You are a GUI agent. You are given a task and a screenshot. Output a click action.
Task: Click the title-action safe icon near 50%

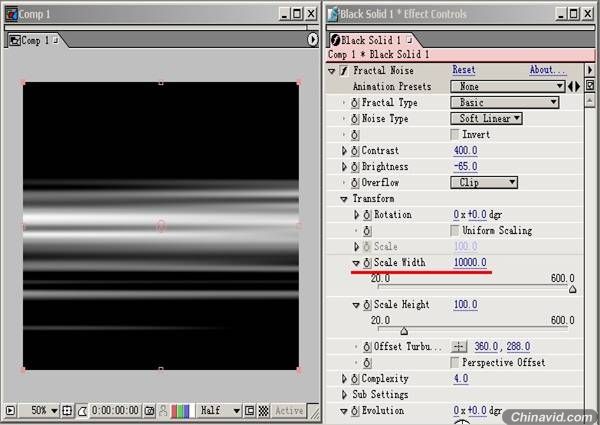point(67,411)
